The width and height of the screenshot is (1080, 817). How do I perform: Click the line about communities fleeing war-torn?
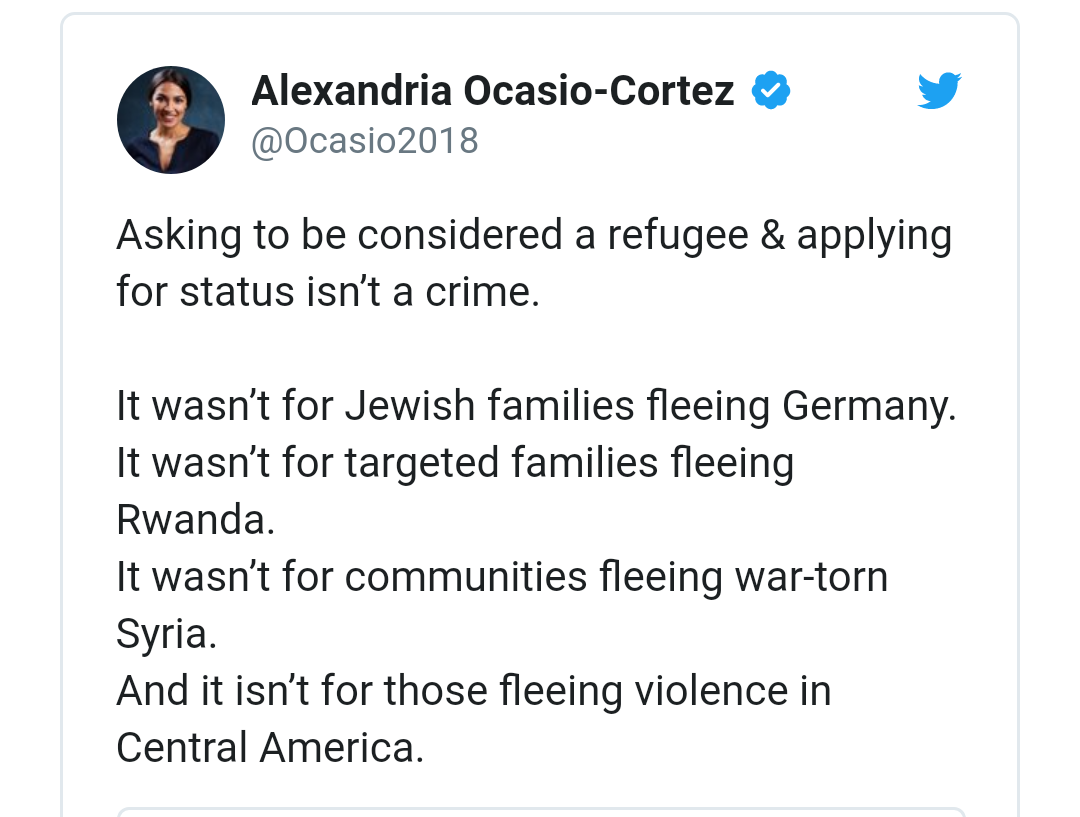502,577
